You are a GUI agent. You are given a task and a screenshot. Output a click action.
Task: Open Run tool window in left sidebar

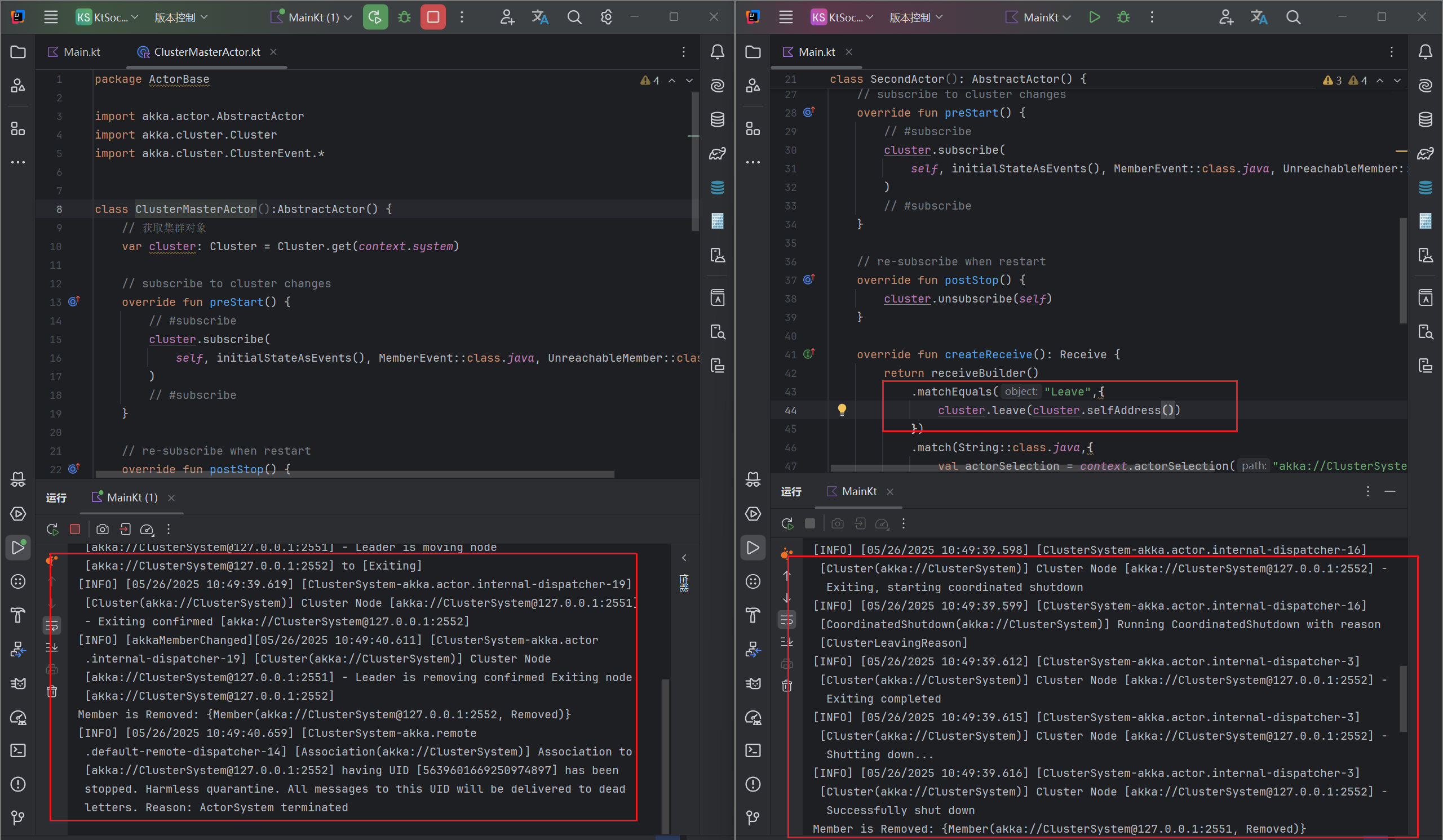(x=17, y=548)
